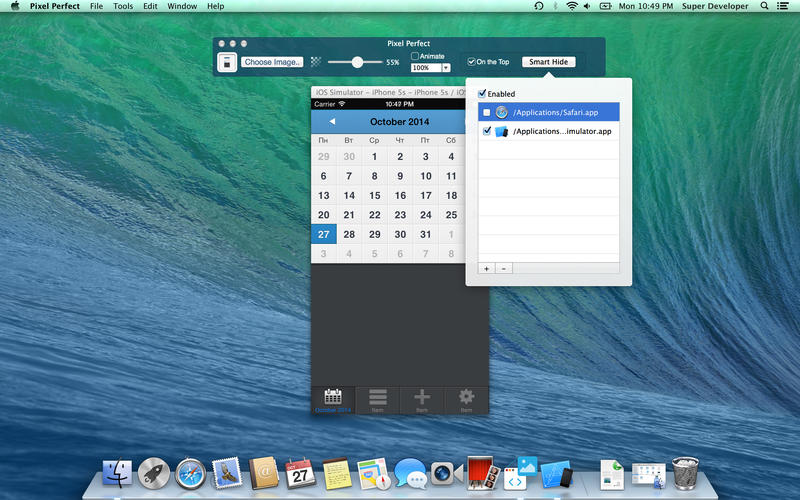Viewport: 800px width, 500px height.
Task: Tap the list icon in tab bar
Action: coord(378,398)
